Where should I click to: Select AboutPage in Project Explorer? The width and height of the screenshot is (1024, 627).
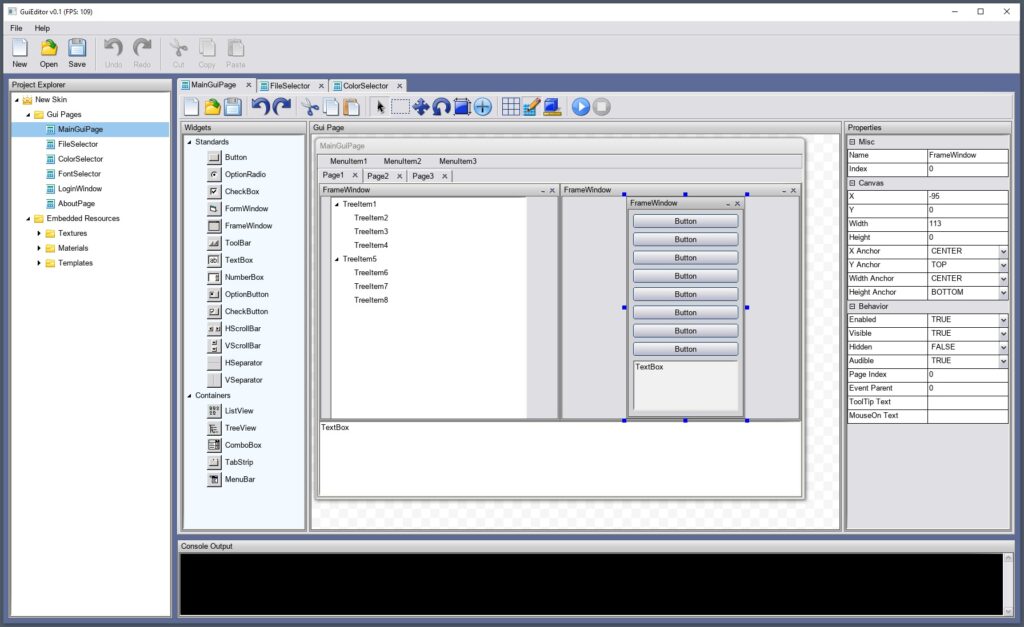pos(76,204)
